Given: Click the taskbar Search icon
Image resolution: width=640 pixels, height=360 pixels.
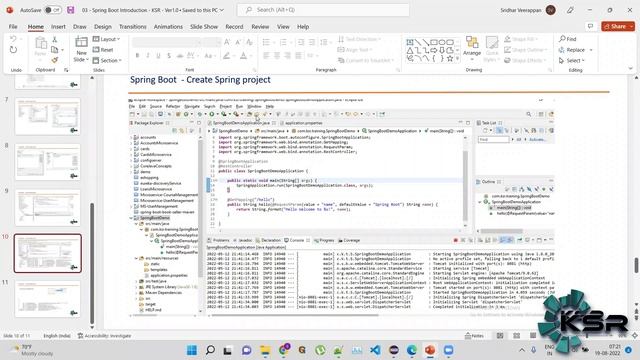Looking at the screenshot, I should click(210, 350).
